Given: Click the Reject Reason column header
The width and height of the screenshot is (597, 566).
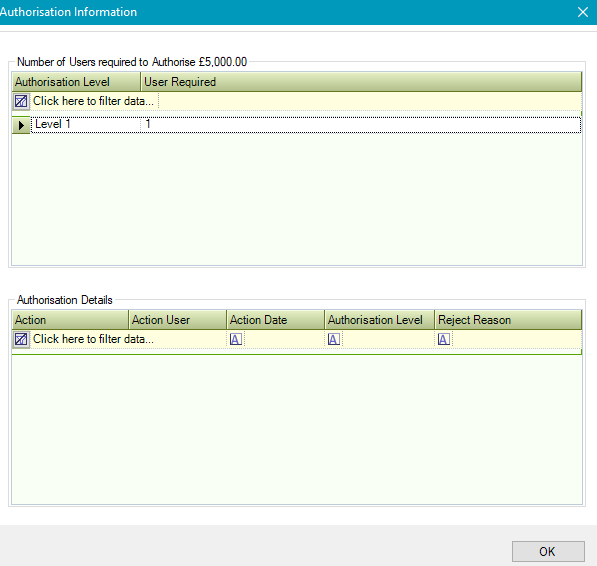Looking at the screenshot, I should (508, 320).
